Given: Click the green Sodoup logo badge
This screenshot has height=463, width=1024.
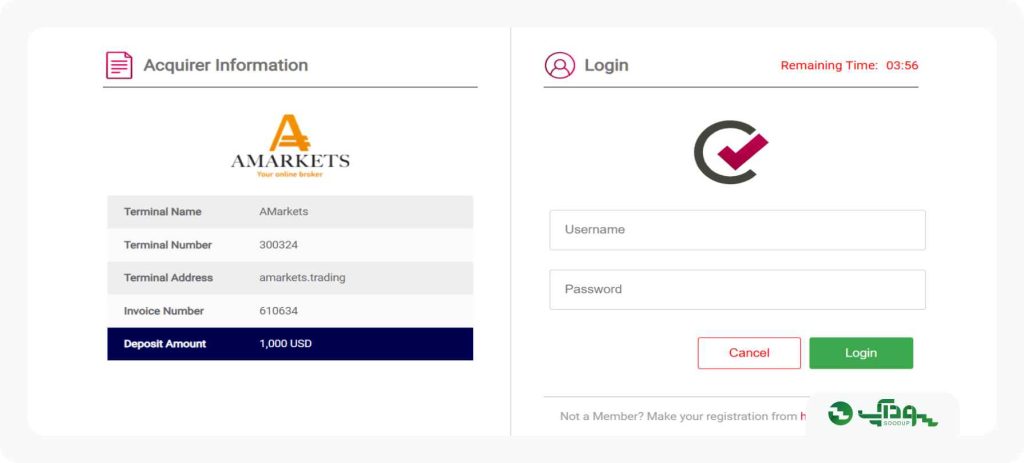Looking at the screenshot, I should 882,413.
